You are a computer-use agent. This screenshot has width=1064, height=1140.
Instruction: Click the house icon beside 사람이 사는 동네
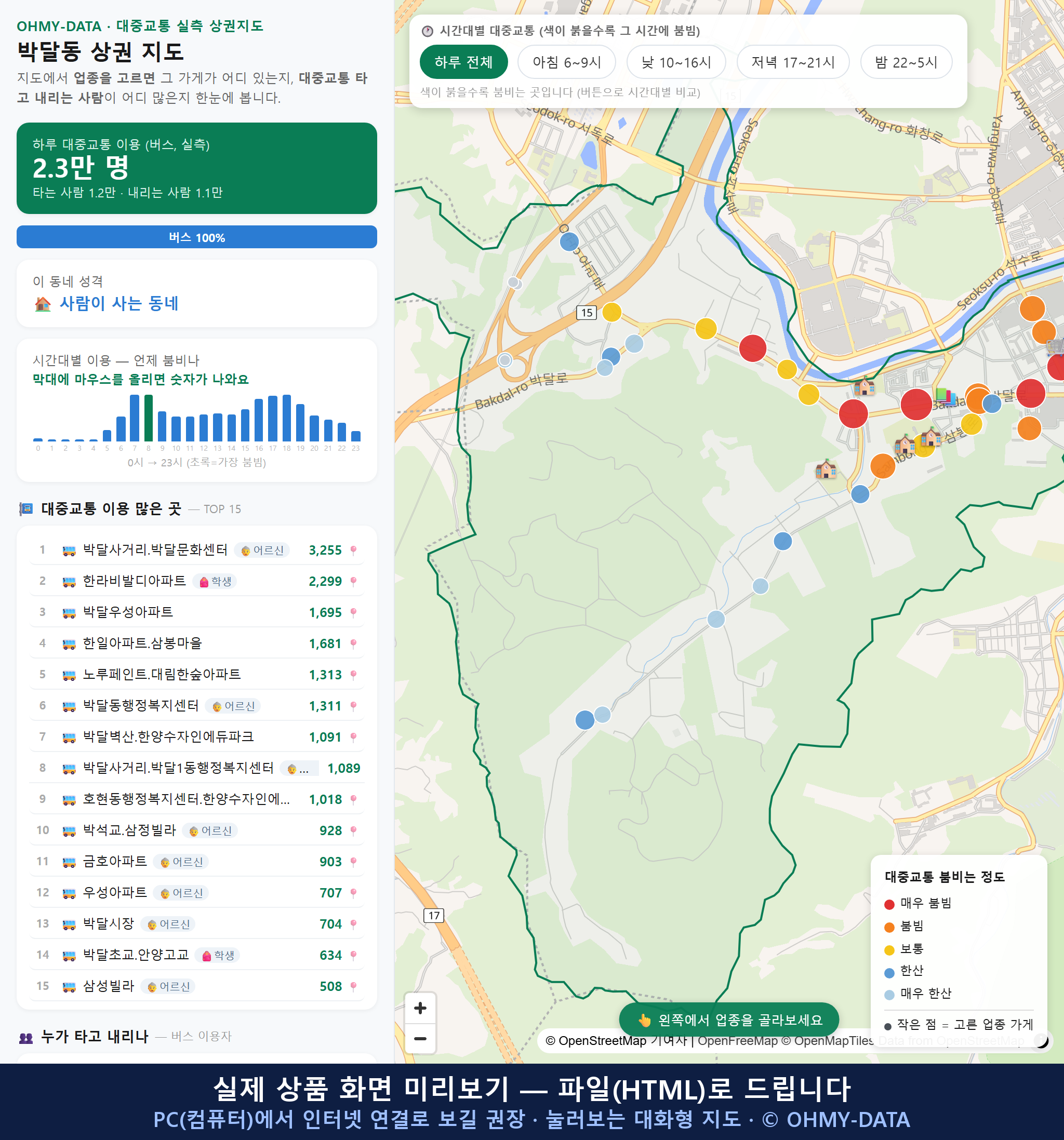[x=43, y=304]
